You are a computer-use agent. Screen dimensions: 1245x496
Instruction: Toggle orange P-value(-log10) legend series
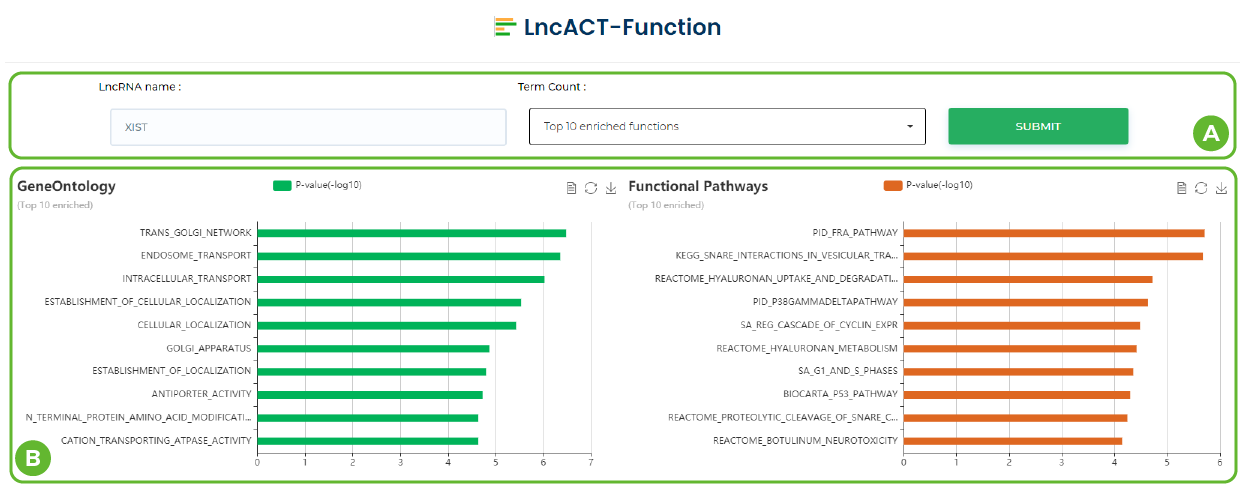[893, 185]
